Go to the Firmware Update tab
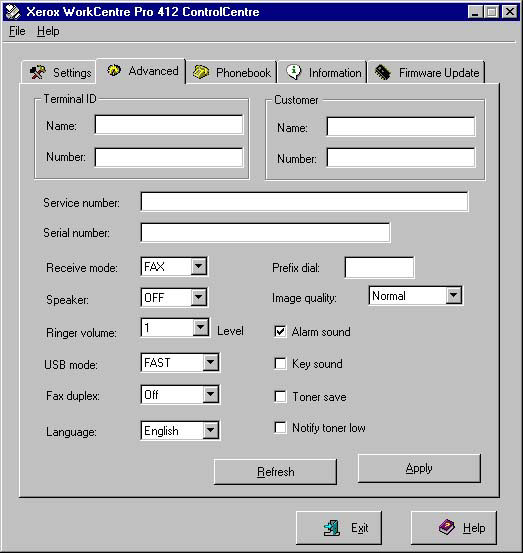 (426, 72)
